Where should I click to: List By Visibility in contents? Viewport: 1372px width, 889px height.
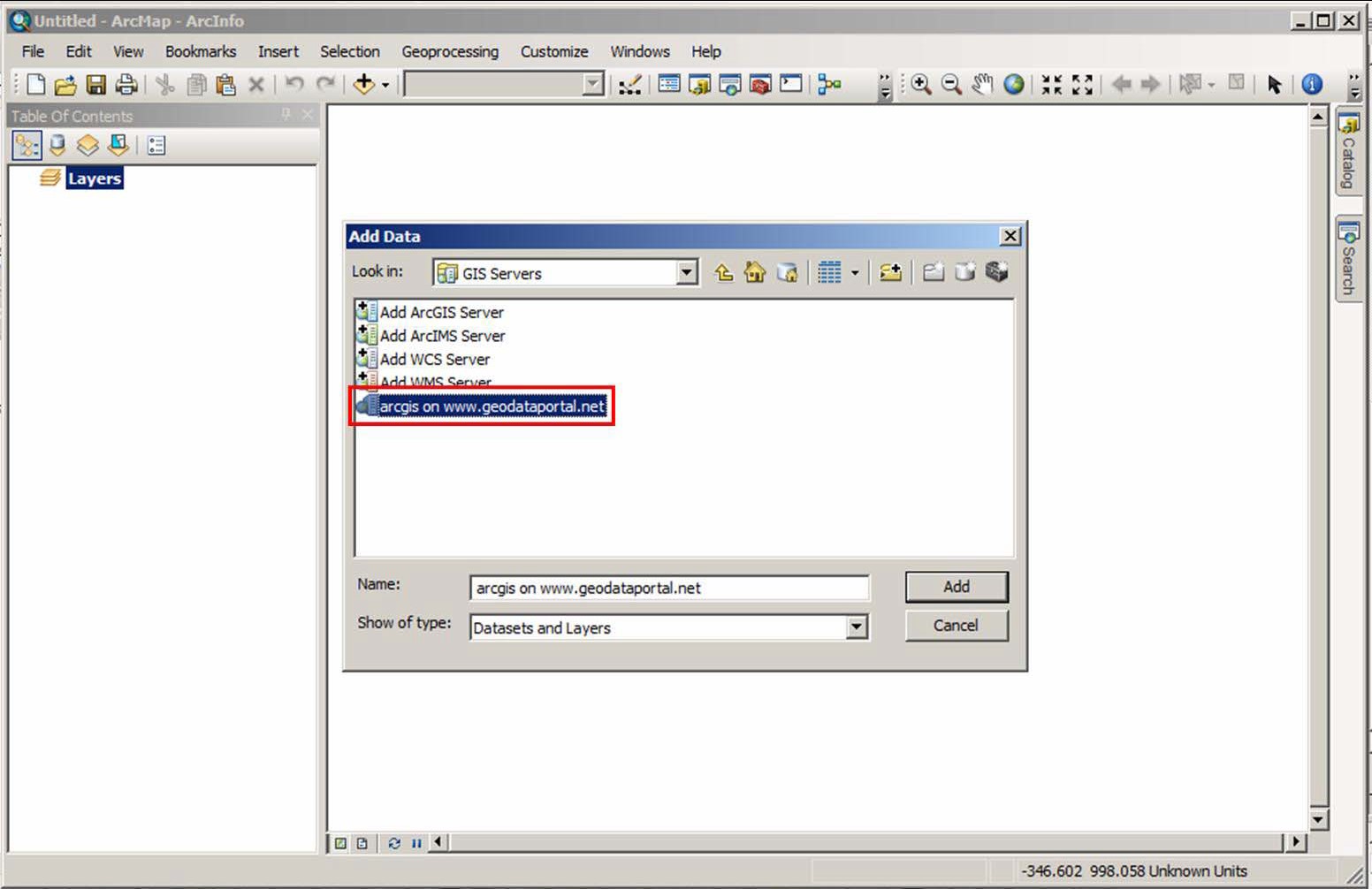88,146
